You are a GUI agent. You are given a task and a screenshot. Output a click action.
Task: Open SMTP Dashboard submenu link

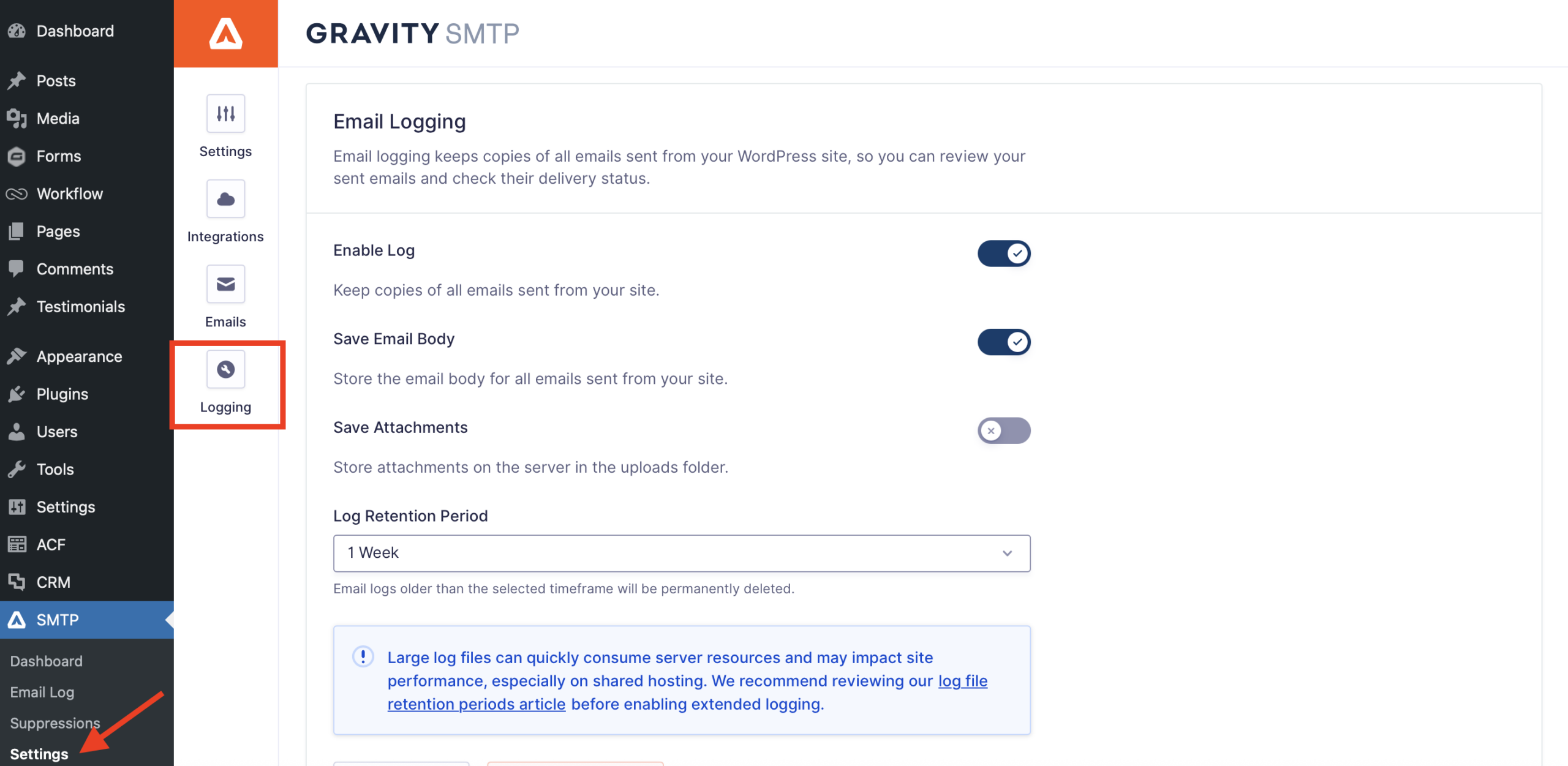[x=47, y=661]
